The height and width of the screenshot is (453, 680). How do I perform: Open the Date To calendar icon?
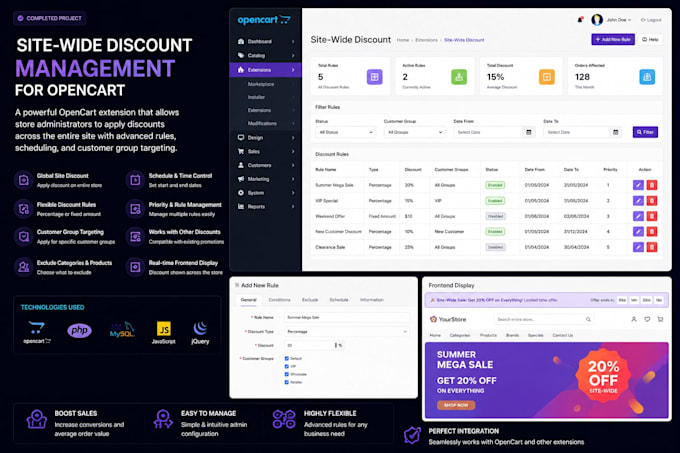[615, 132]
